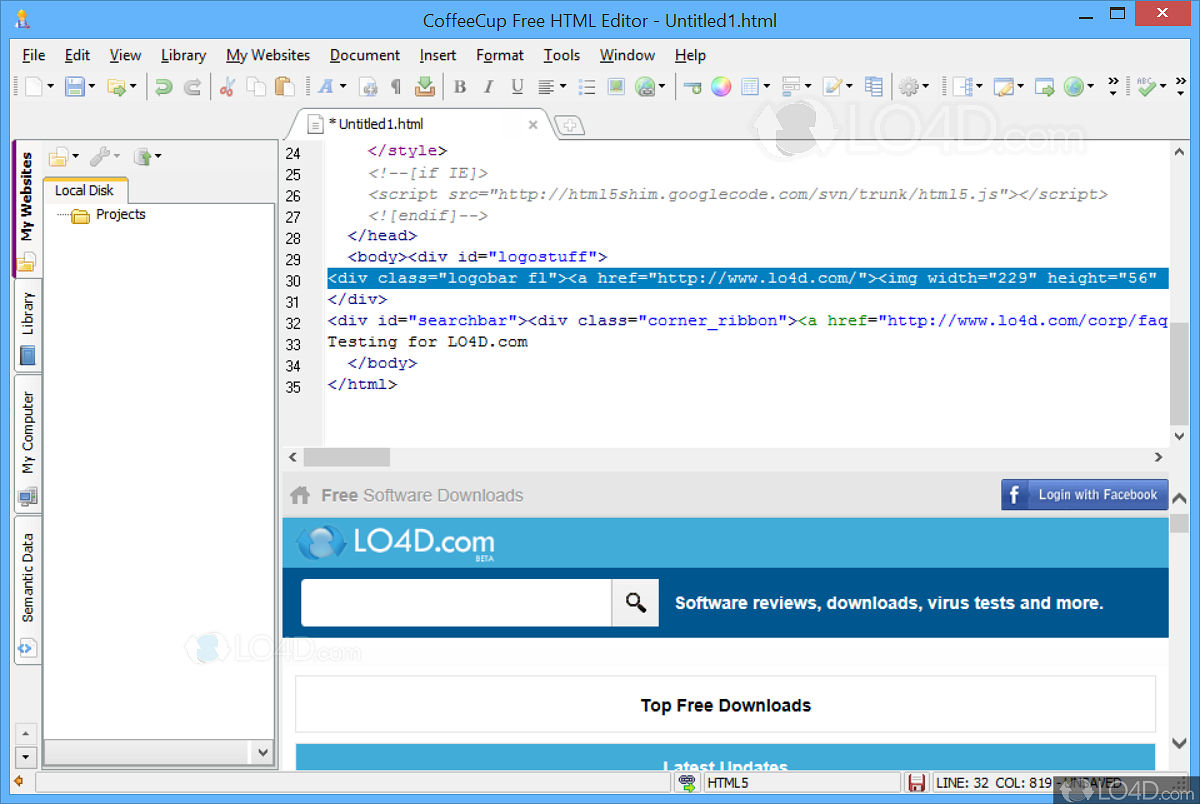Toggle Italic formatting
Screen dimensions: 1200x804
pos(488,87)
